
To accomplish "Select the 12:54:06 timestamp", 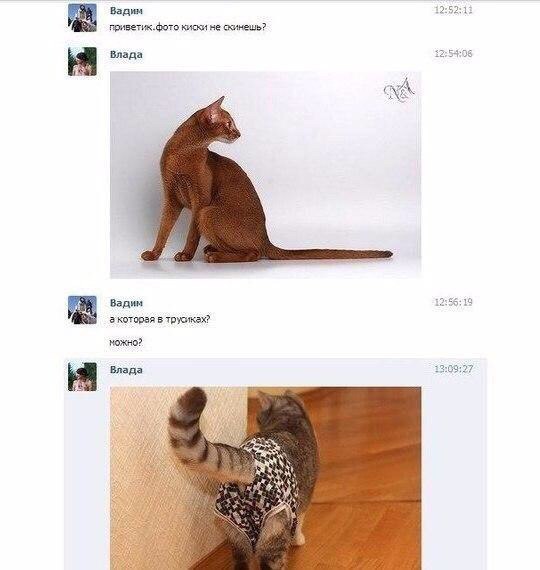I will [x=453, y=54].
